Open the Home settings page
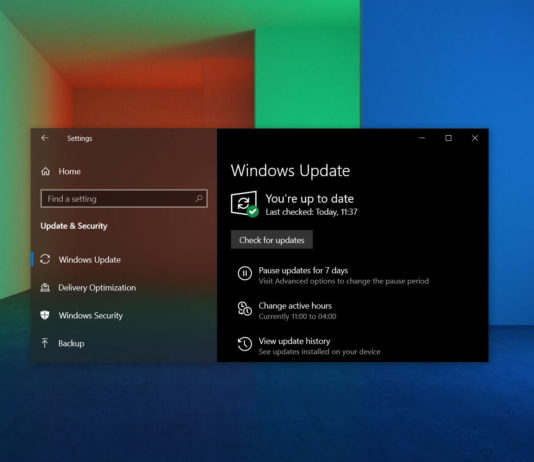 tap(69, 171)
